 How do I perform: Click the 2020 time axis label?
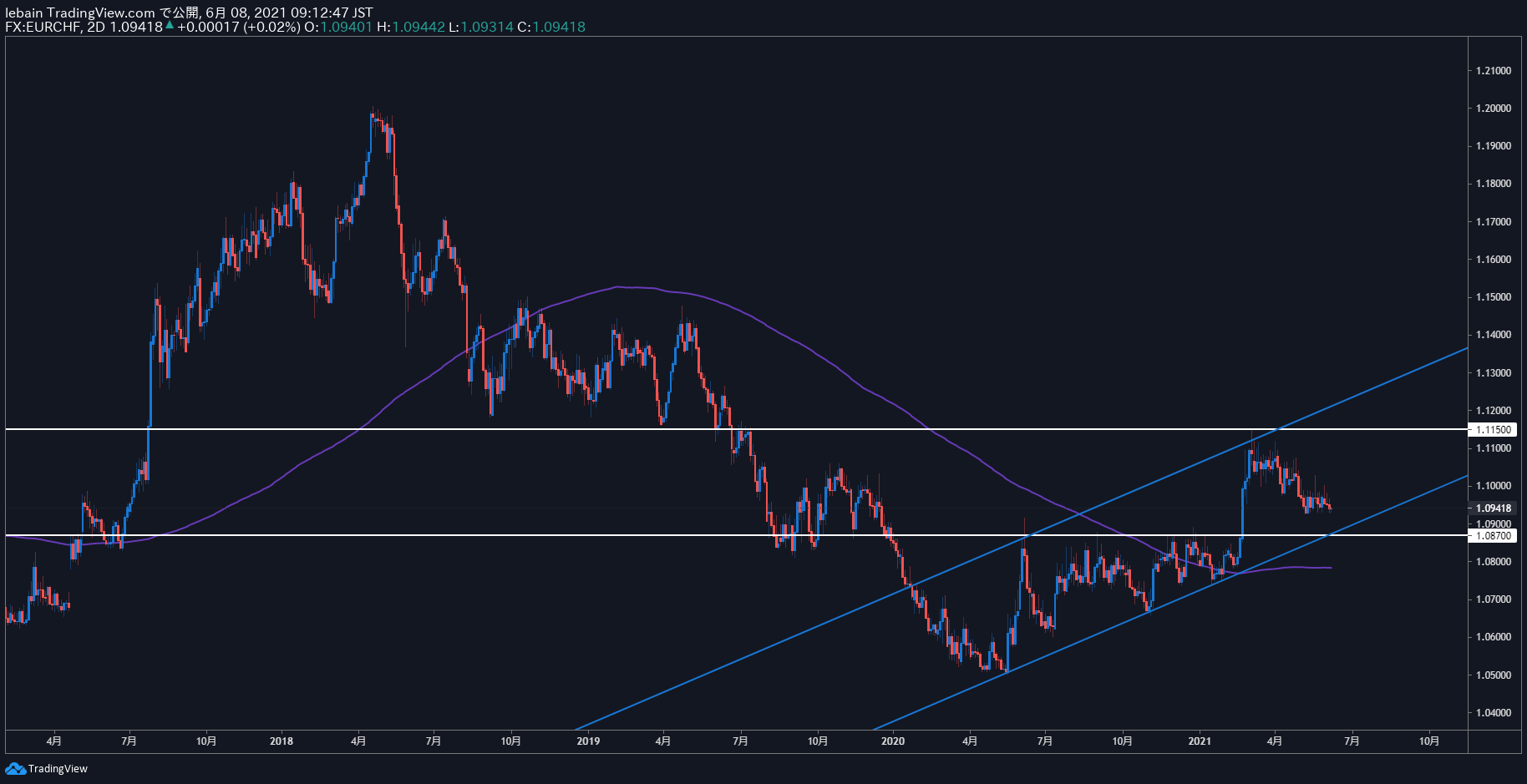(x=893, y=741)
